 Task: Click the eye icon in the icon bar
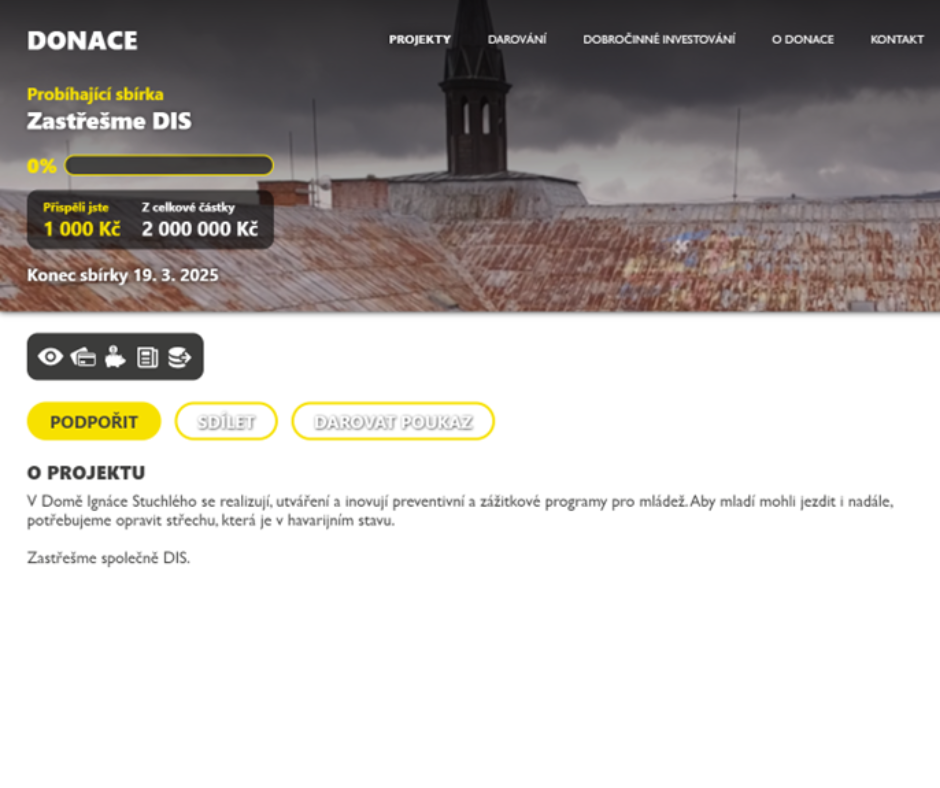50,357
